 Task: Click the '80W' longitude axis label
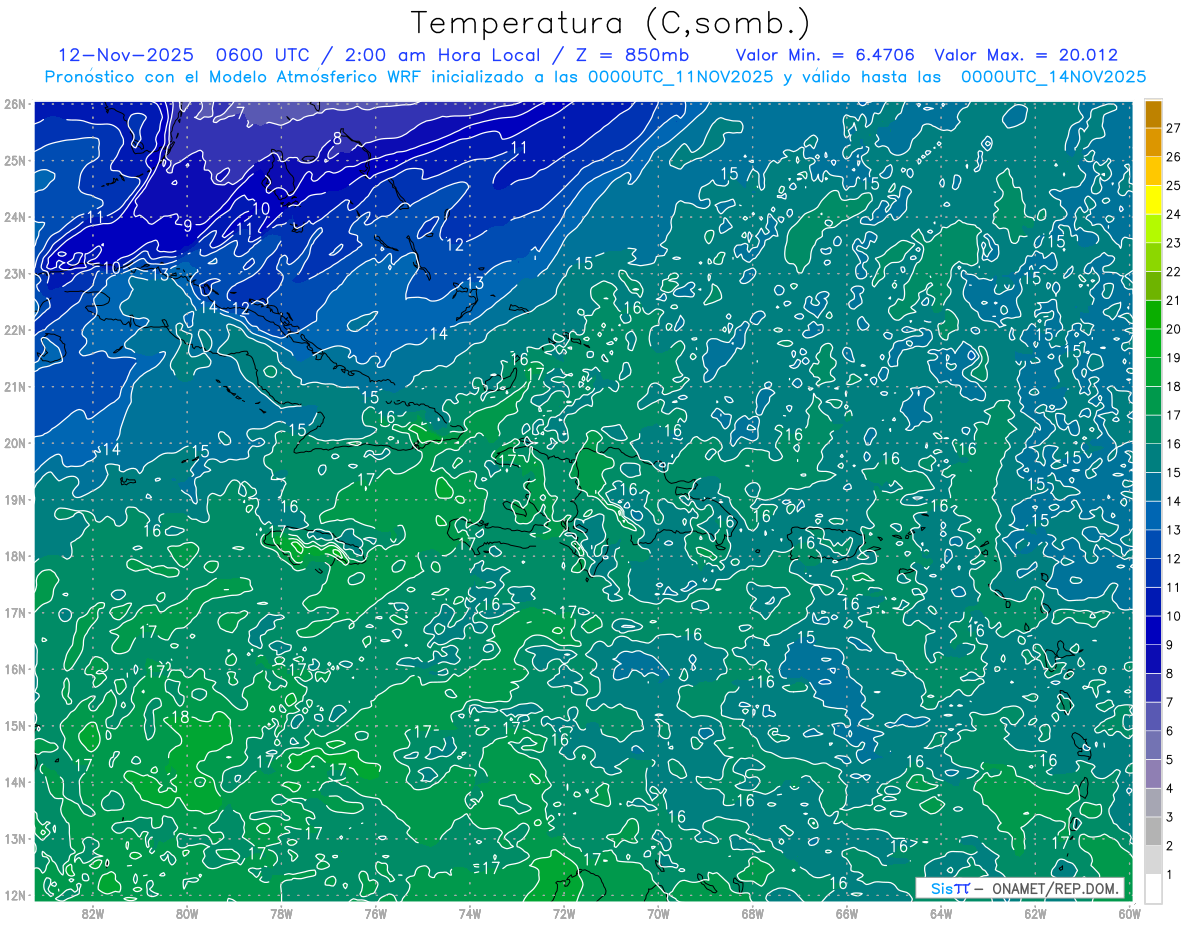(x=187, y=913)
